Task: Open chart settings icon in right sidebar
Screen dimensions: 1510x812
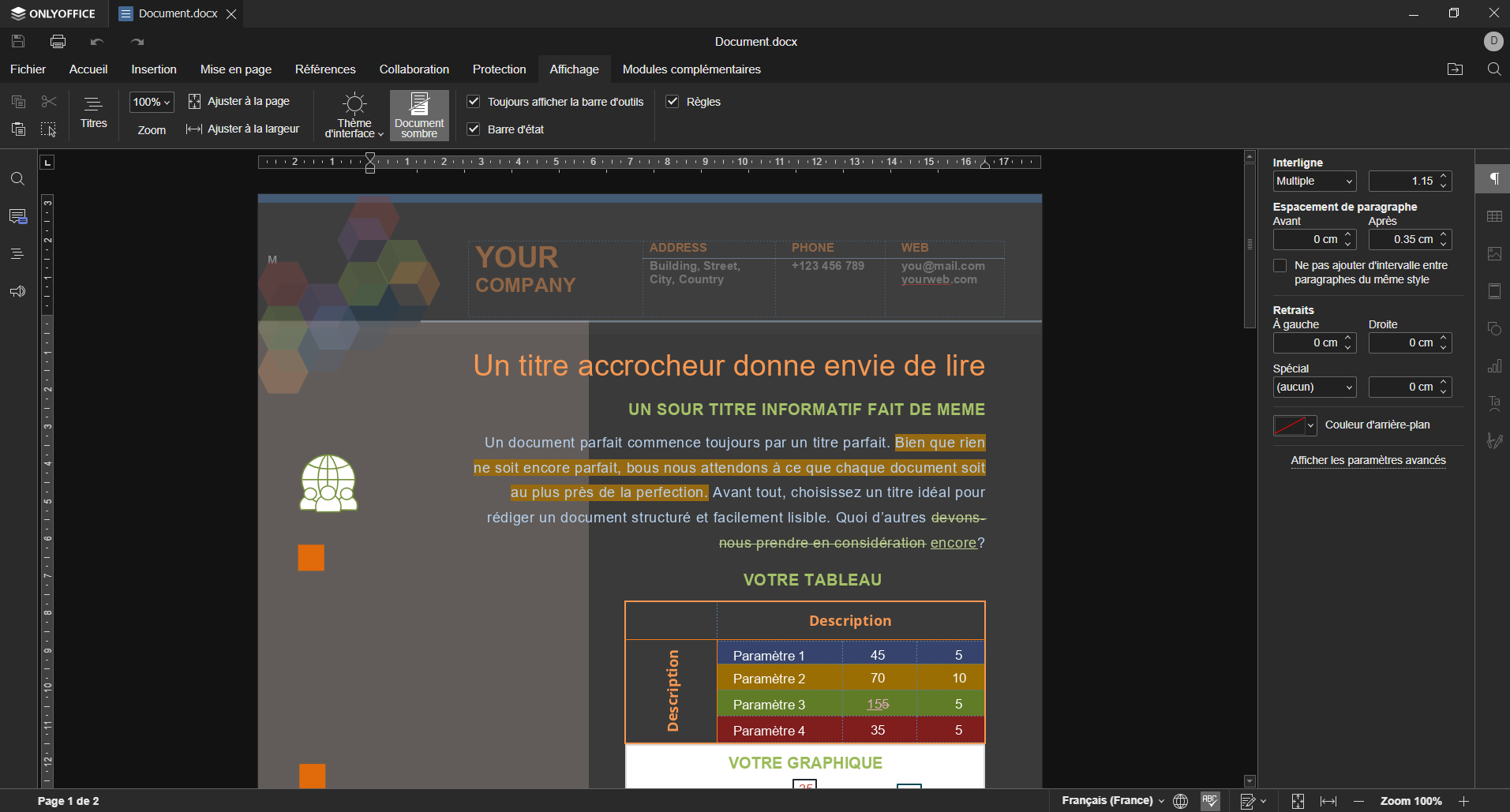Action: (x=1493, y=366)
